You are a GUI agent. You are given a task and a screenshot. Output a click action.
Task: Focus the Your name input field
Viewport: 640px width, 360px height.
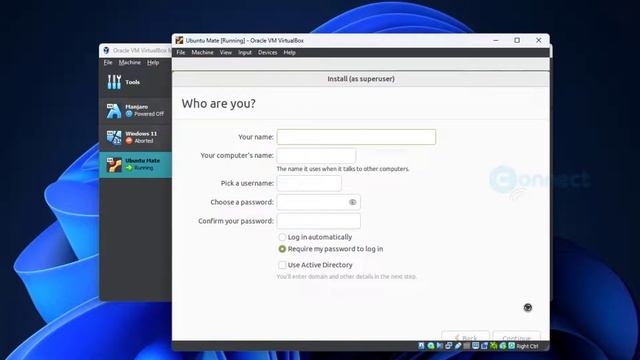(356, 137)
